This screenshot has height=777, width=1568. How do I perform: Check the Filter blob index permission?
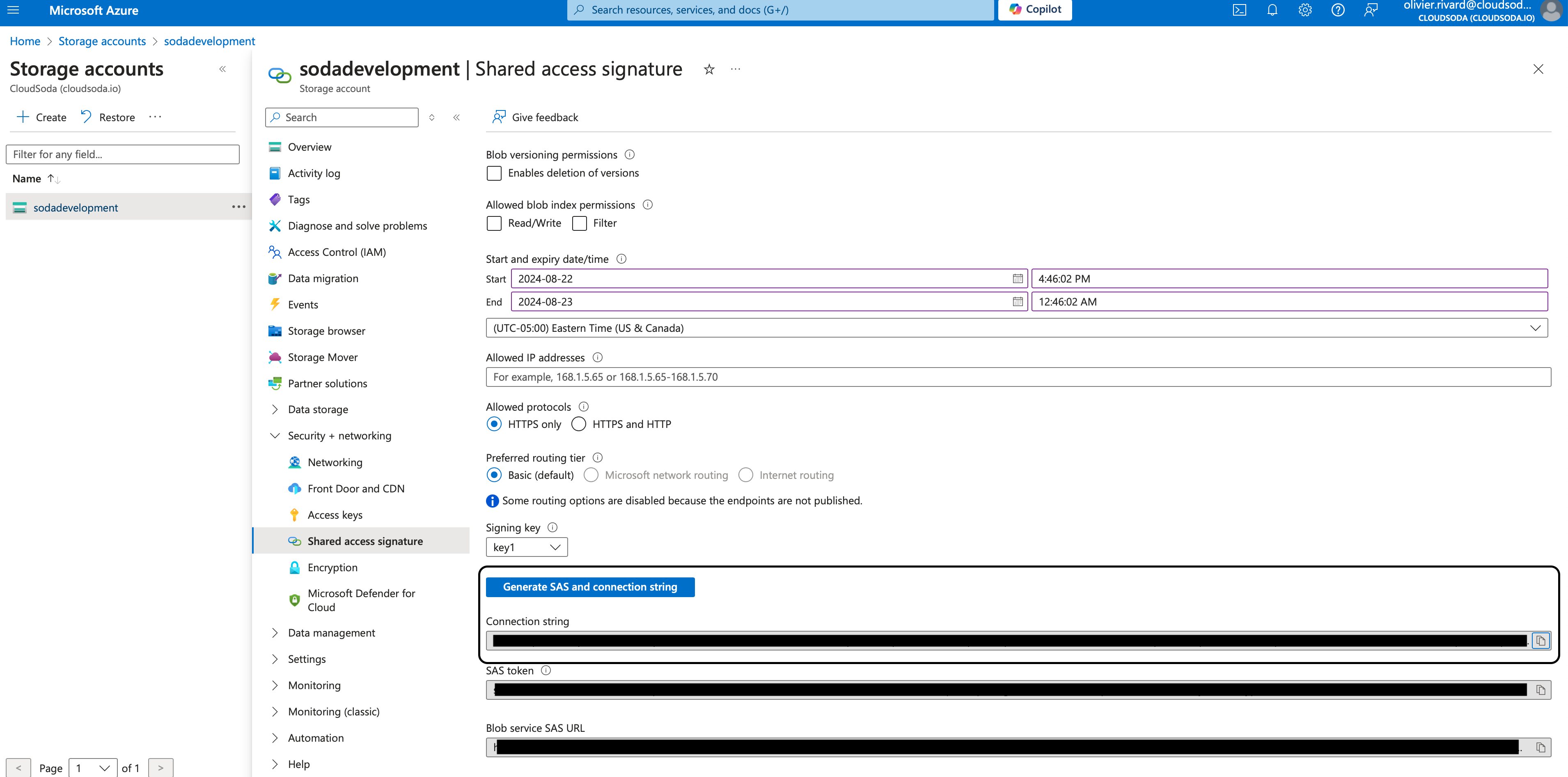pos(580,223)
